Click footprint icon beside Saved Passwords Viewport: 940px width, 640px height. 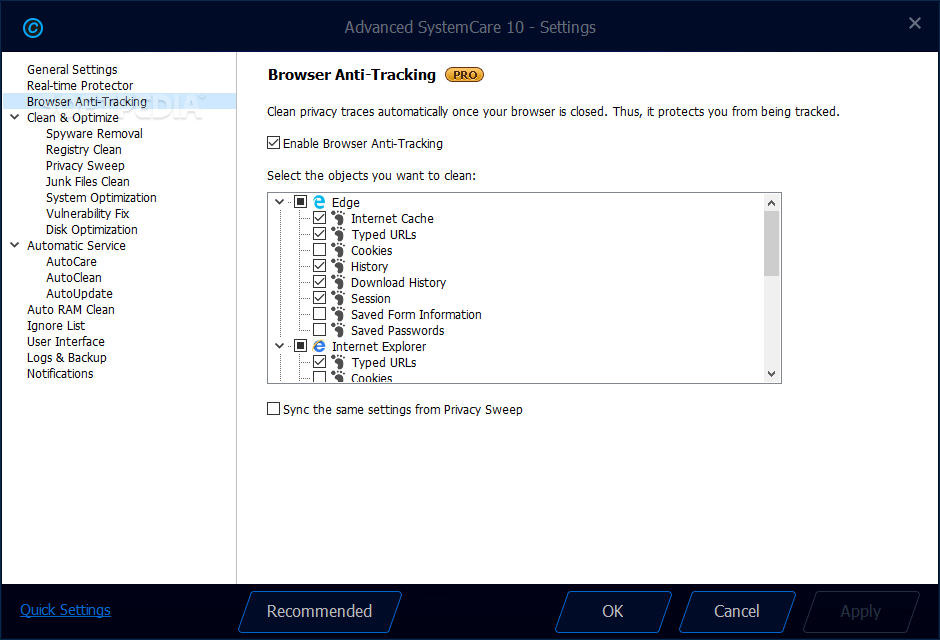tap(339, 330)
